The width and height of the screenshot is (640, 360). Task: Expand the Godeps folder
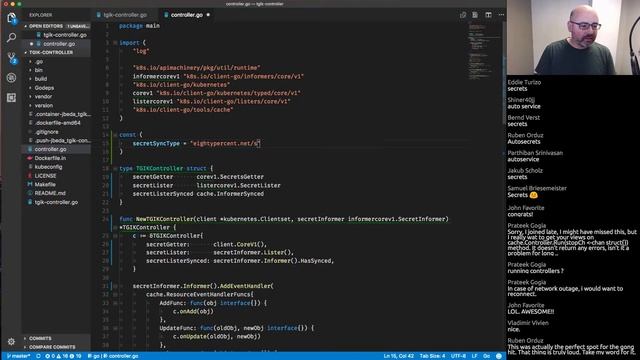pyautogui.click(x=57, y=88)
